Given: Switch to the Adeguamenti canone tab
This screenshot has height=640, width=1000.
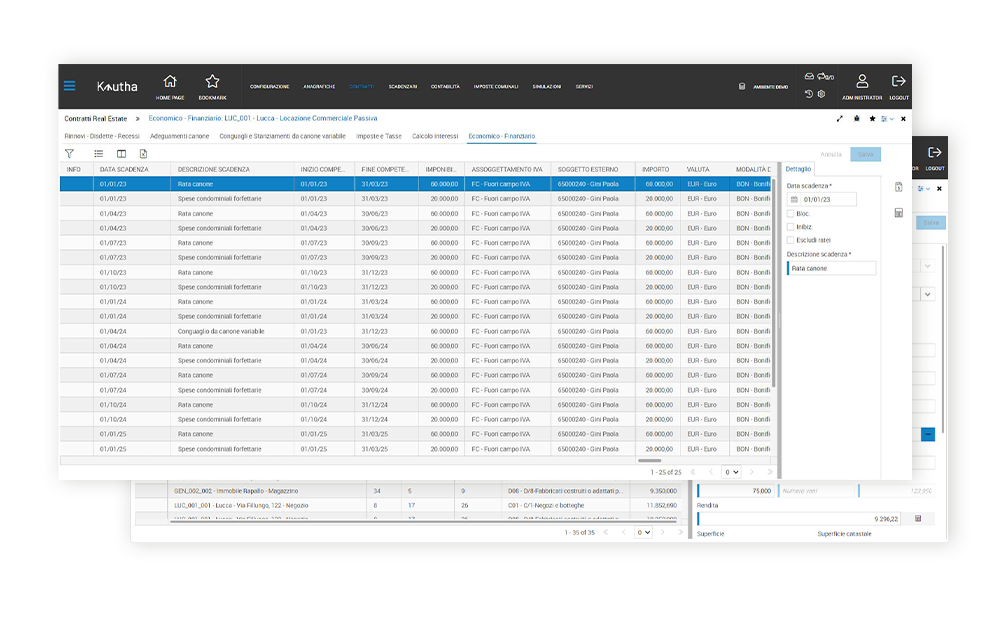Looking at the screenshot, I should point(179,136).
